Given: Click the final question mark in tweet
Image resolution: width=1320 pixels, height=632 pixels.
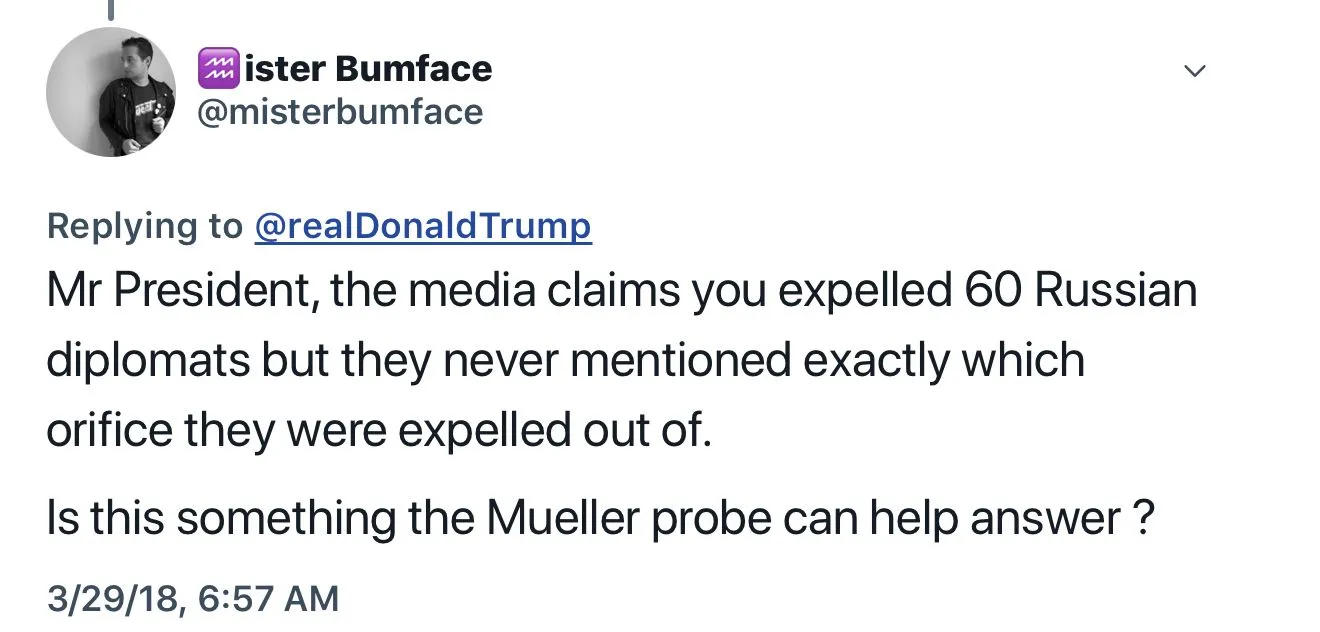Looking at the screenshot, I should [x=1146, y=518].
